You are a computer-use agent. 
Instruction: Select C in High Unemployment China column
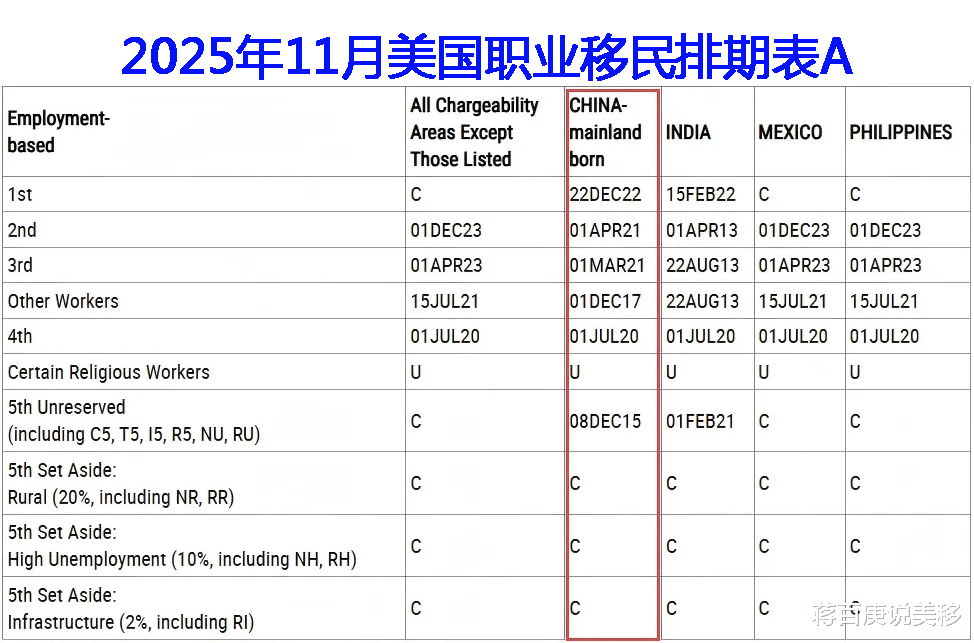[575, 546]
